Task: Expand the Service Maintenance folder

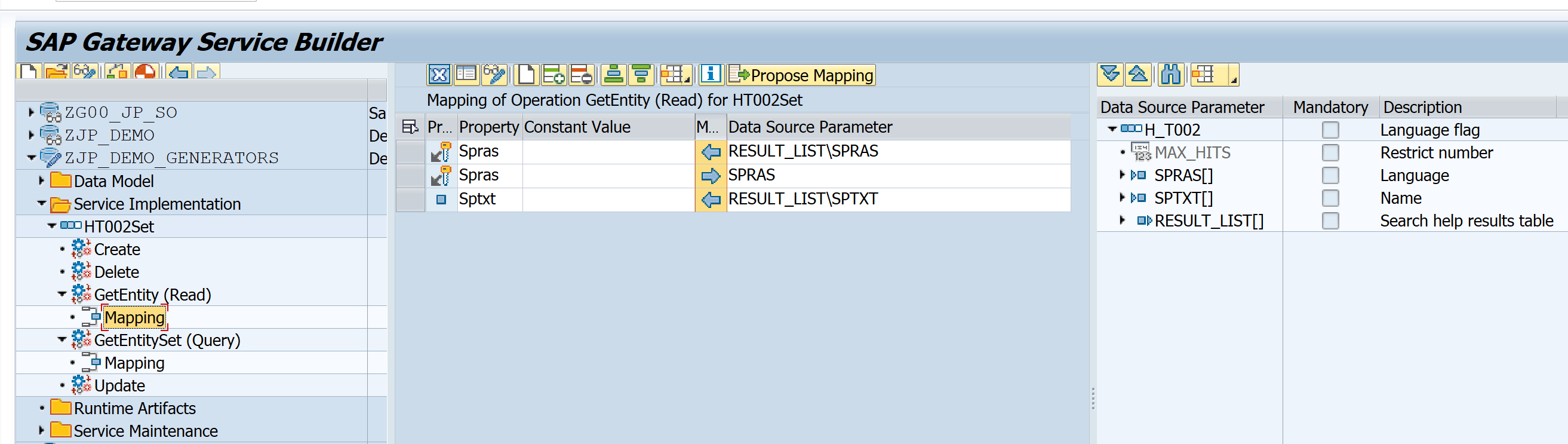Action: pos(41,430)
